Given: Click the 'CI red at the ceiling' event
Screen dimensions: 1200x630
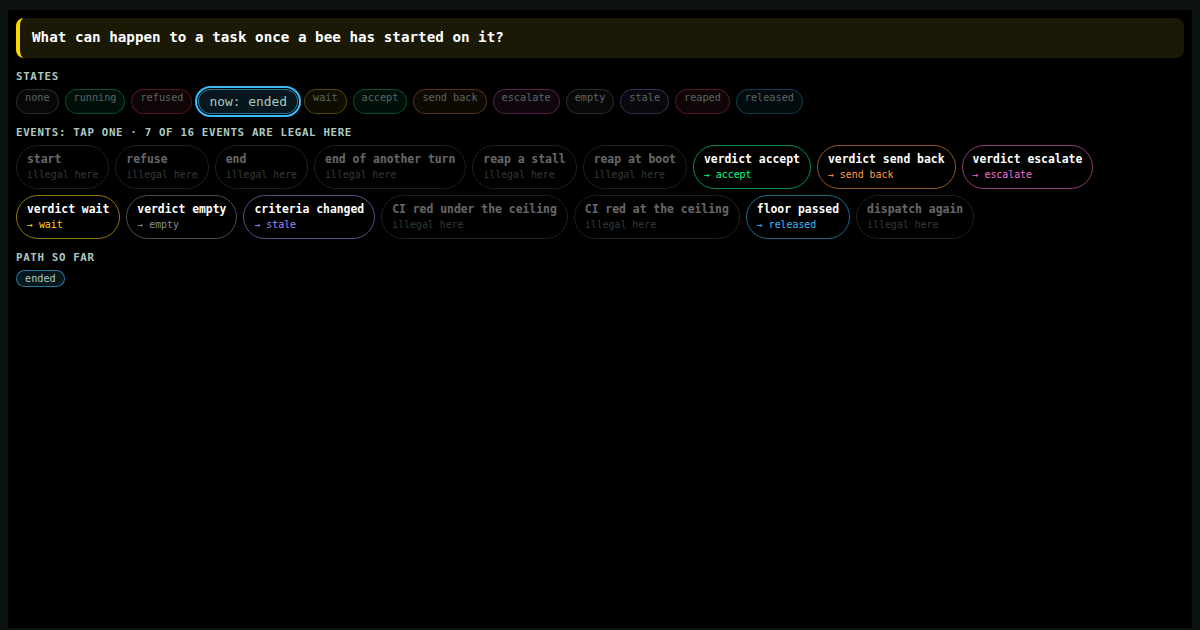Looking at the screenshot, I should click(657, 217).
